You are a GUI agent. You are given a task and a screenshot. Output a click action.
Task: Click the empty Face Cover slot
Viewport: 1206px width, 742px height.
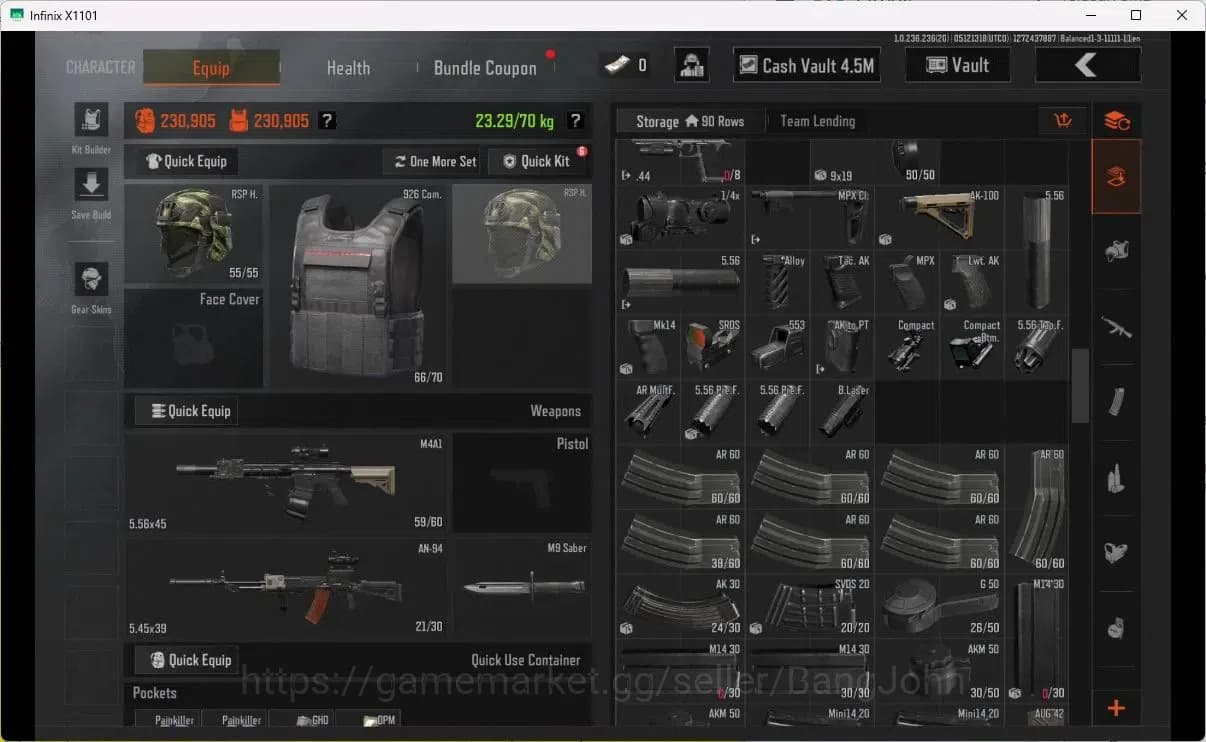[x=194, y=338]
